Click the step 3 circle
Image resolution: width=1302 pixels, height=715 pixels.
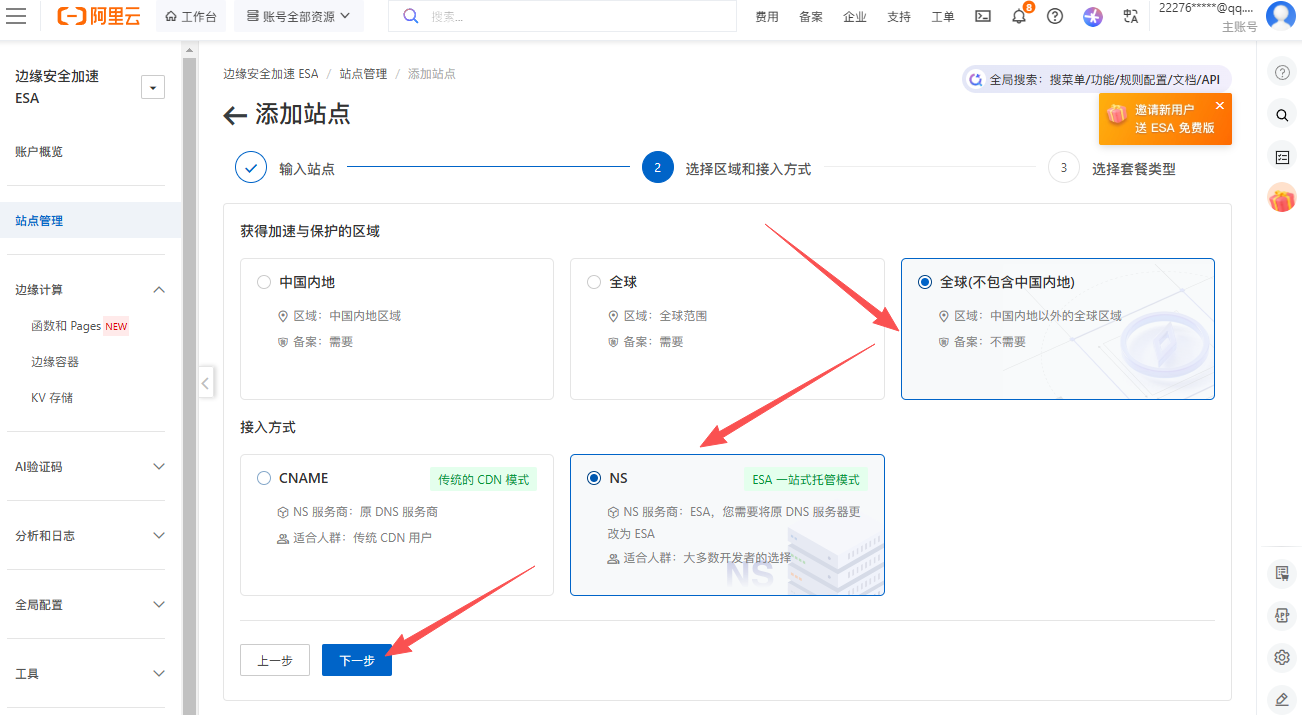(x=1064, y=168)
